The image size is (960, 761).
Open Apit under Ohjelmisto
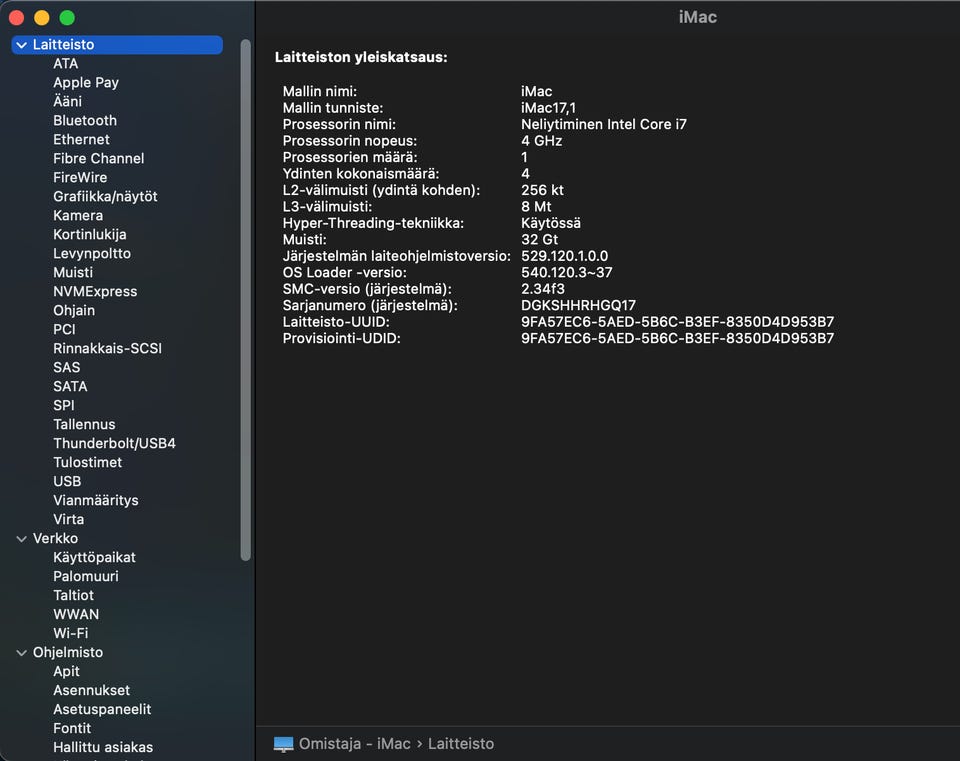pos(66,672)
